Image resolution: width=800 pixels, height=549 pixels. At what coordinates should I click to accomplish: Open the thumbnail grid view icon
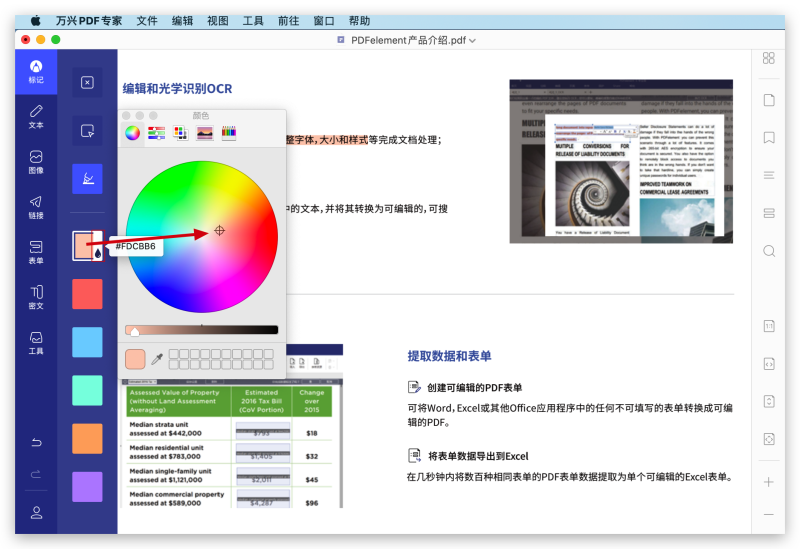pyautogui.click(x=768, y=58)
